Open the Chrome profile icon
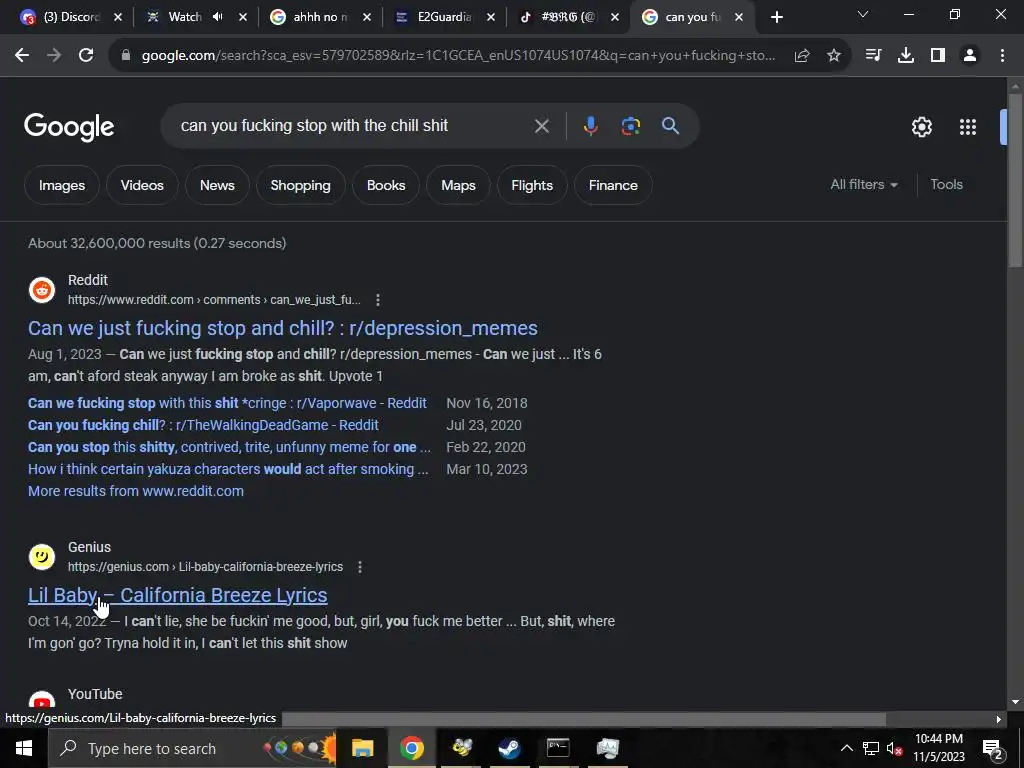Viewport: 1024px width, 768px height. point(970,56)
